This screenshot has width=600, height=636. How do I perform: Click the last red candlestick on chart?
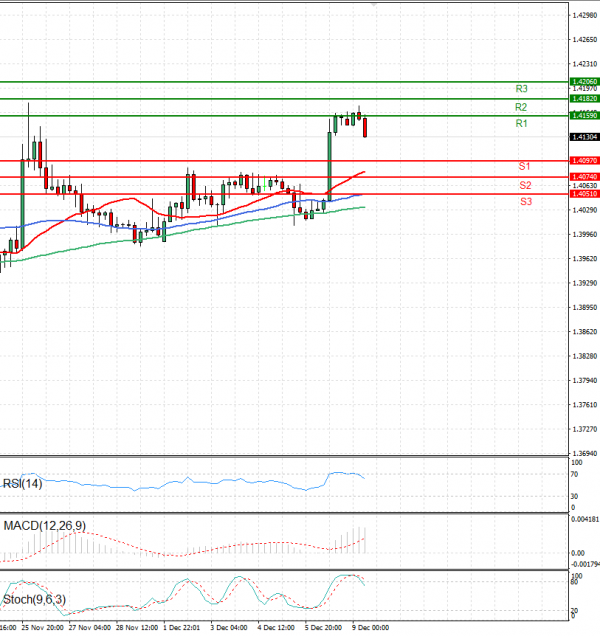click(x=365, y=128)
